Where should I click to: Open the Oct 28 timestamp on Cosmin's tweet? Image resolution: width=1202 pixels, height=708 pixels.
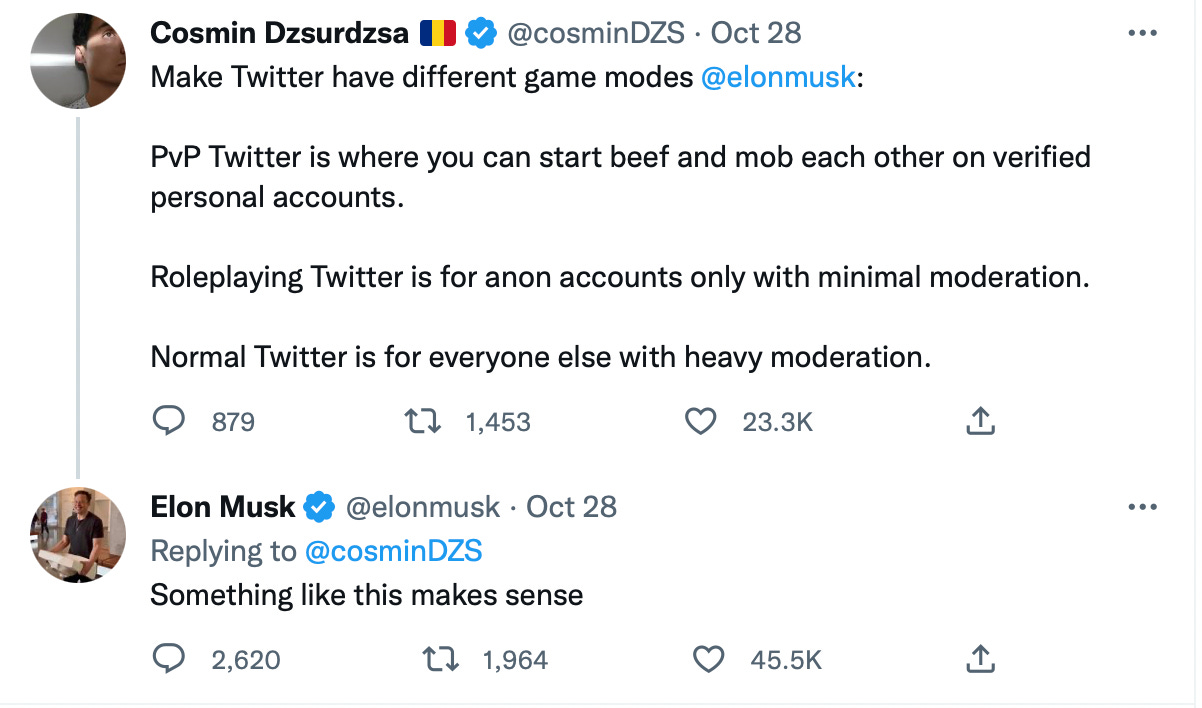756,33
